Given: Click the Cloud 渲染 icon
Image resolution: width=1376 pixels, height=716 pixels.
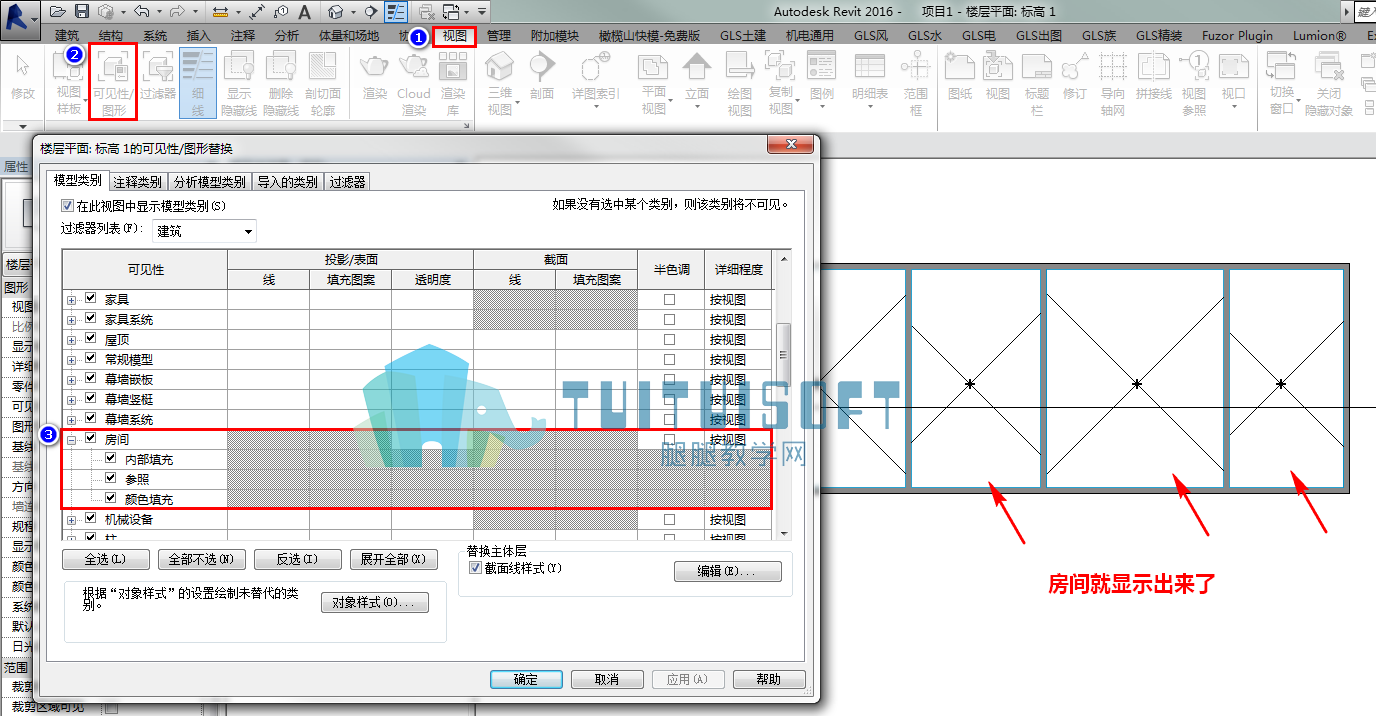Looking at the screenshot, I should tap(413, 84).
